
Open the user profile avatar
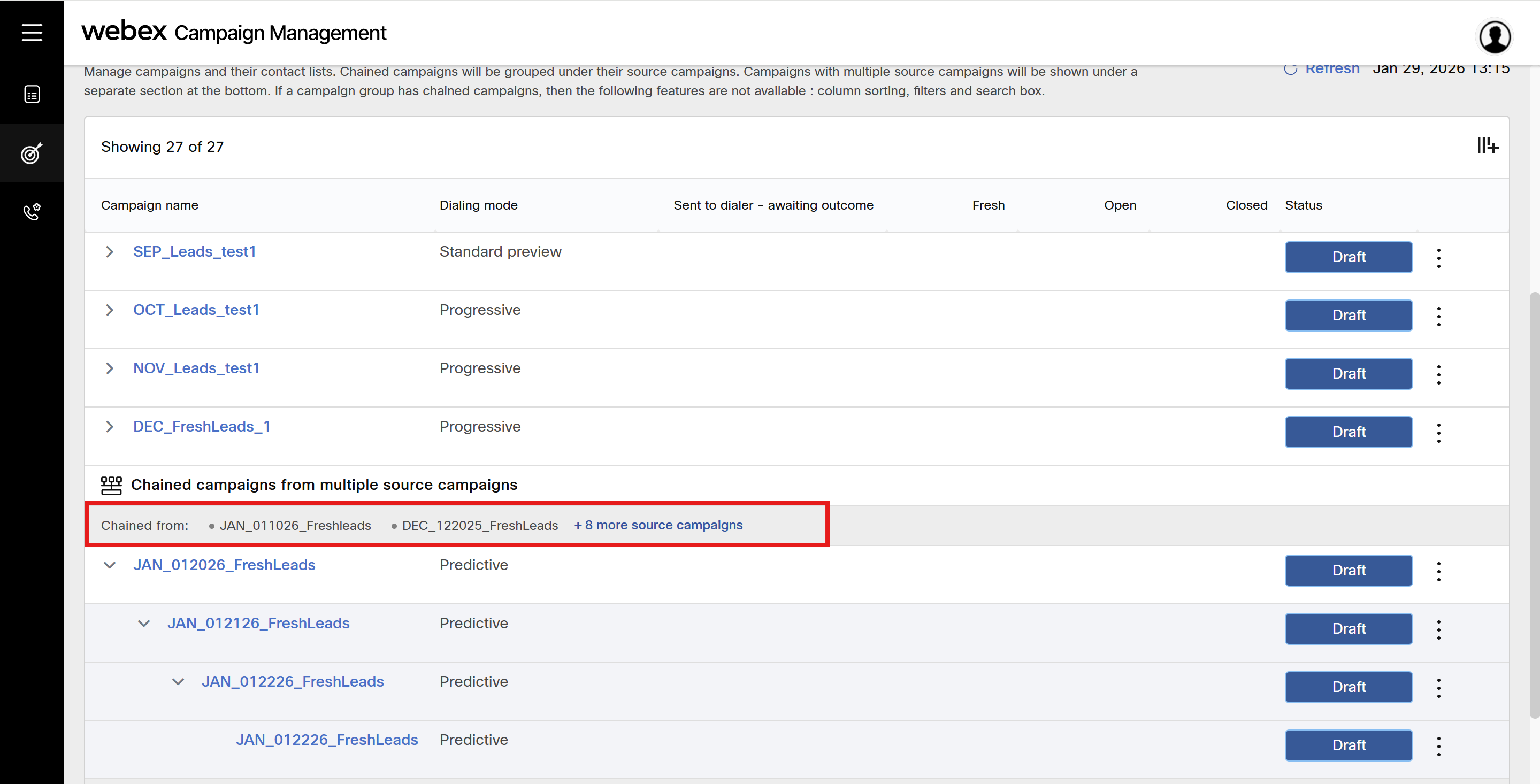pos(1494,37)
